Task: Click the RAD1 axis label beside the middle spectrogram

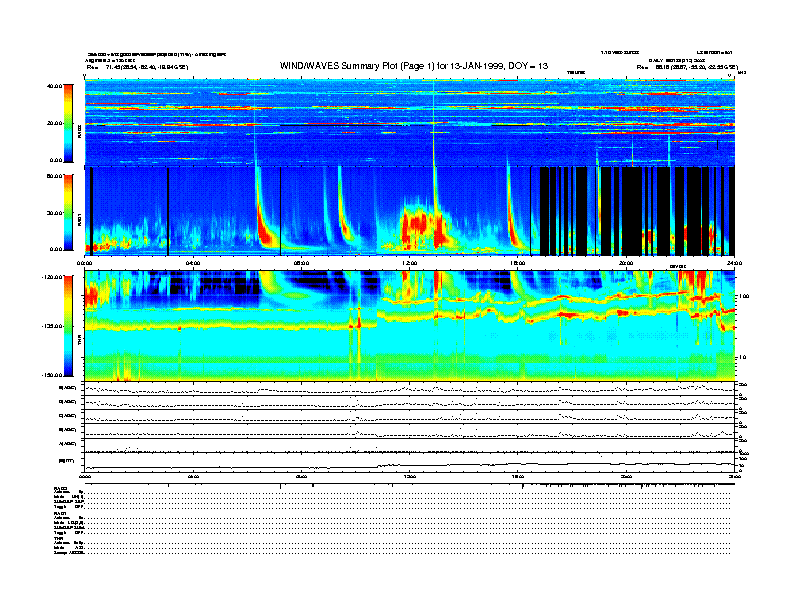Action: click(79, 220)
